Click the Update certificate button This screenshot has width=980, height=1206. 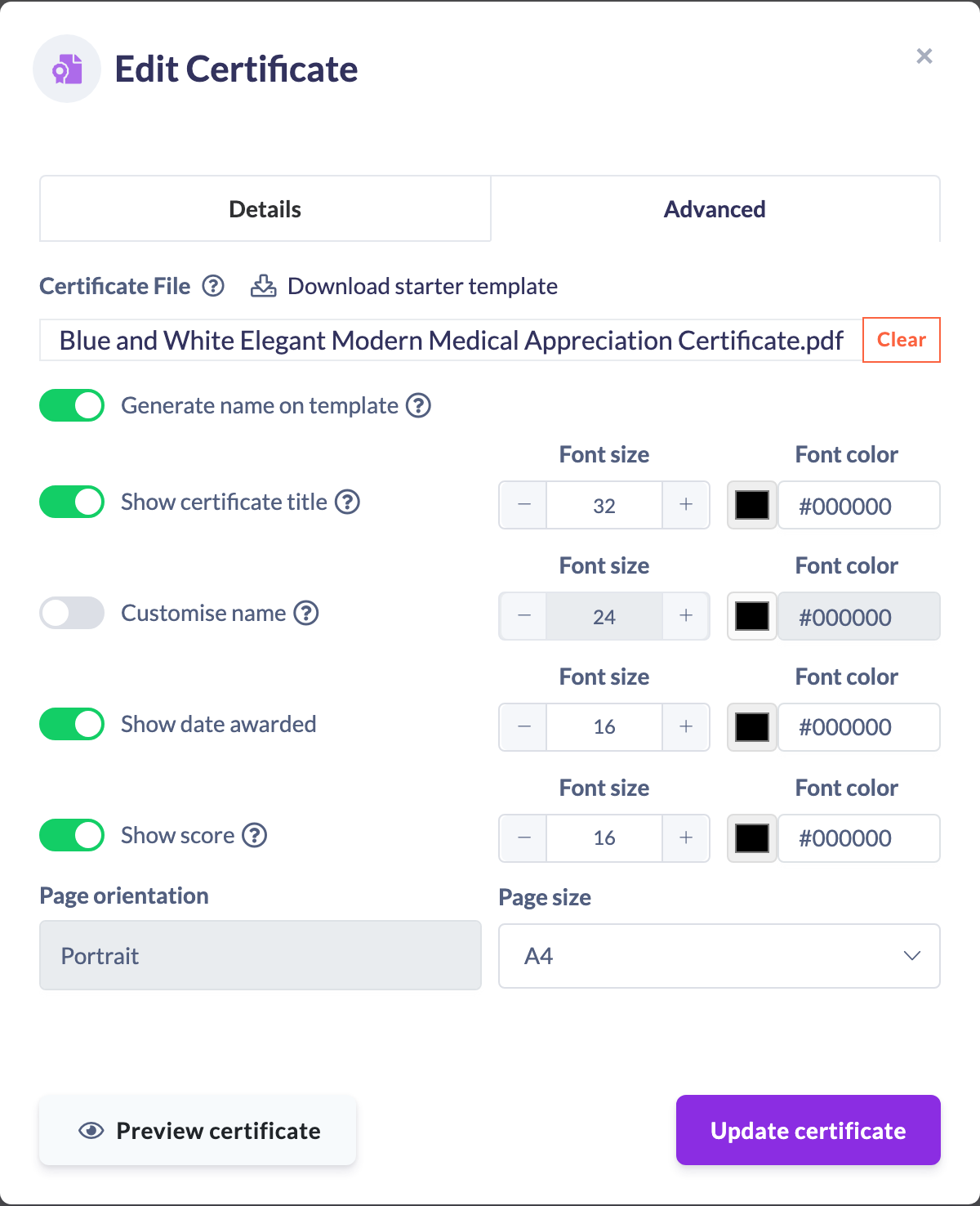(808, 1130)
